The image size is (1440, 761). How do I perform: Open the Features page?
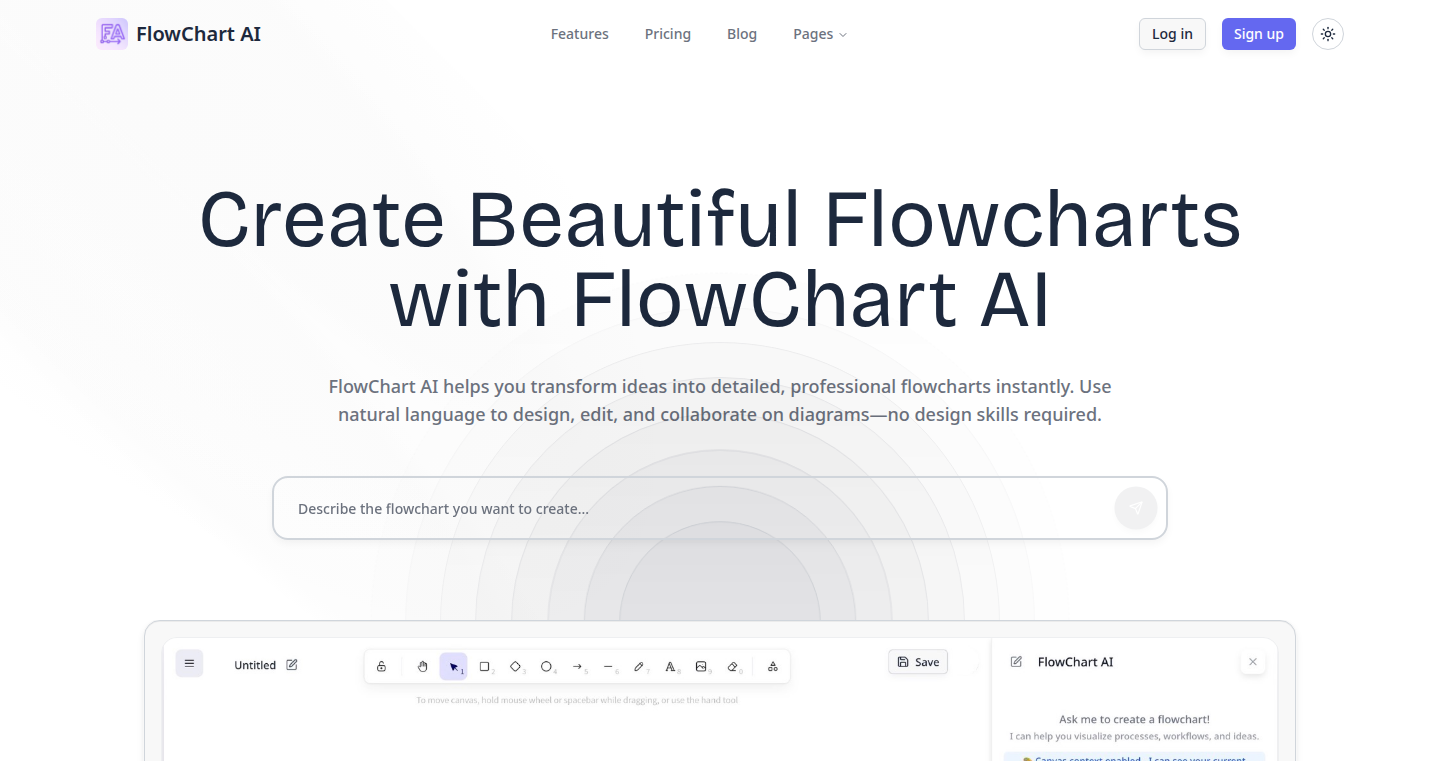click(580, 34)
